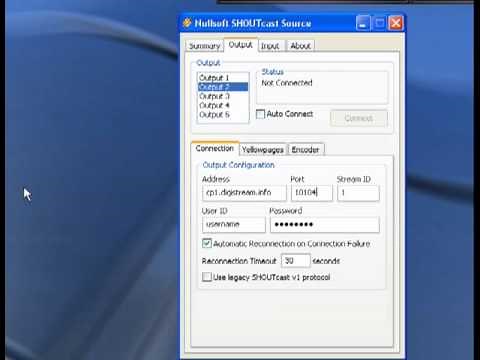Click the Connect button

(359, 118)
